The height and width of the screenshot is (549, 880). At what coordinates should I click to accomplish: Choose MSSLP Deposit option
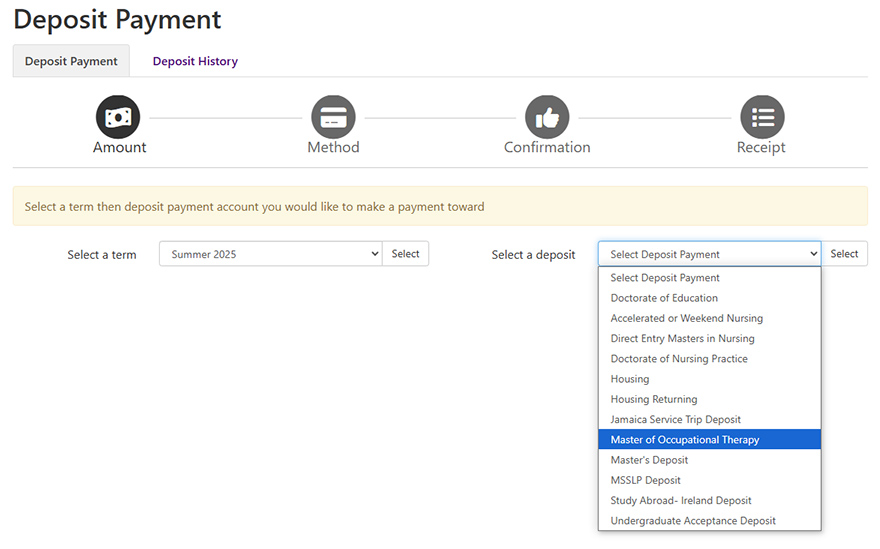coord(709,480)
